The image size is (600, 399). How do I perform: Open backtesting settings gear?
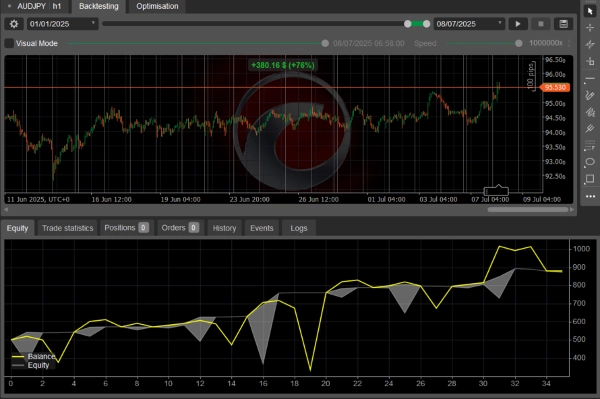coord(14,24)
